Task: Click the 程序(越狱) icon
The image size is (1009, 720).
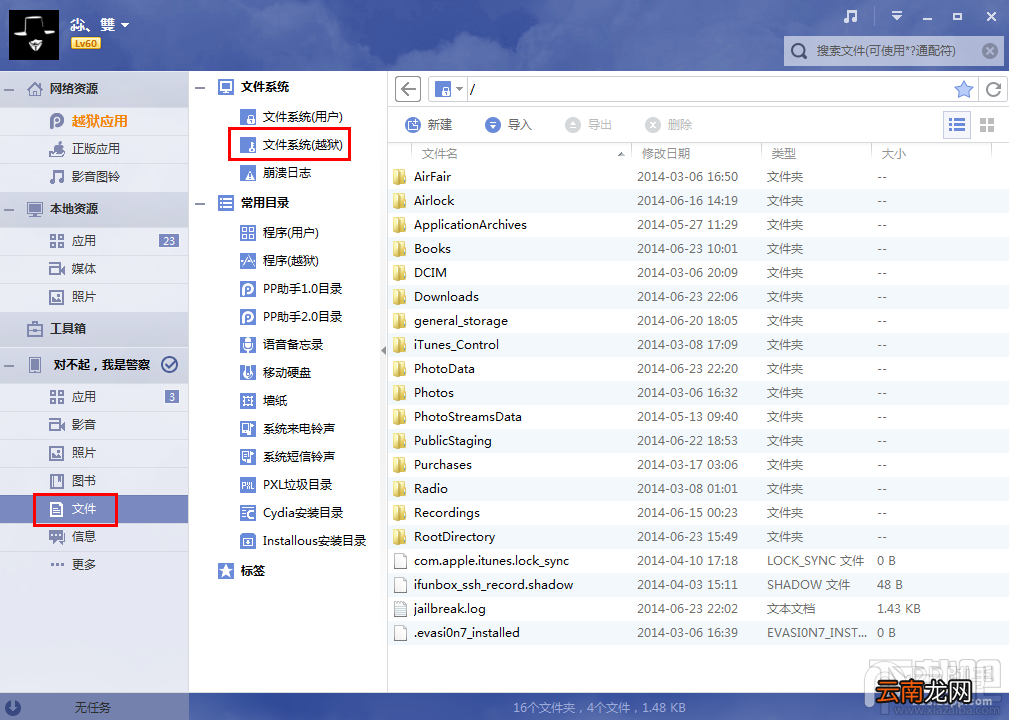Action: click(x=248, y=261)
